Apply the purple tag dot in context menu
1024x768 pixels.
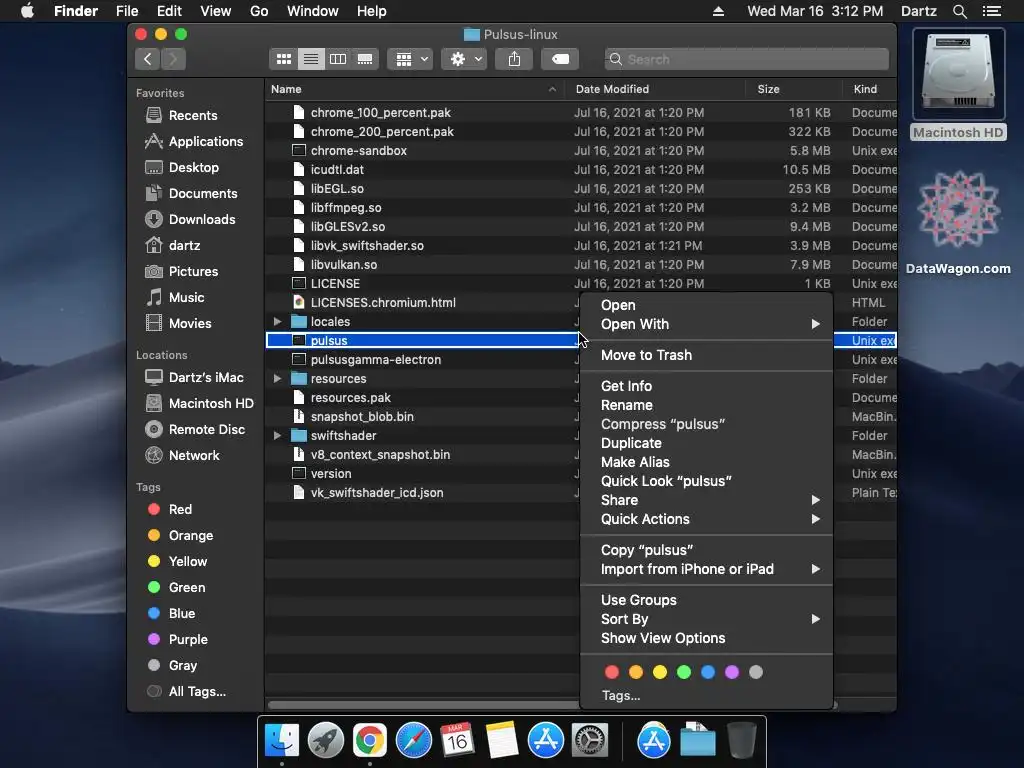pyautogui.click(x=732, y=672)
